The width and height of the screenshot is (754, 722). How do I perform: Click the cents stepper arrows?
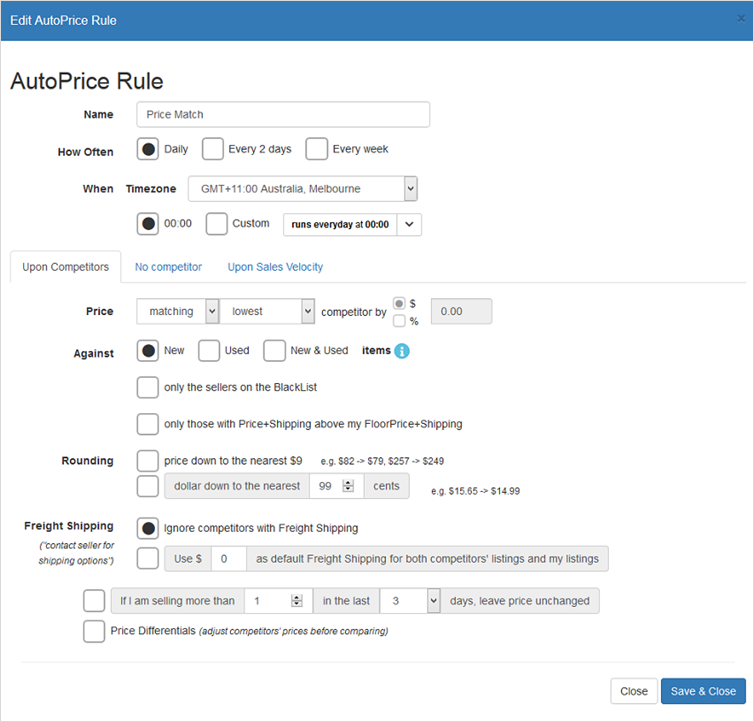(348, 487)
